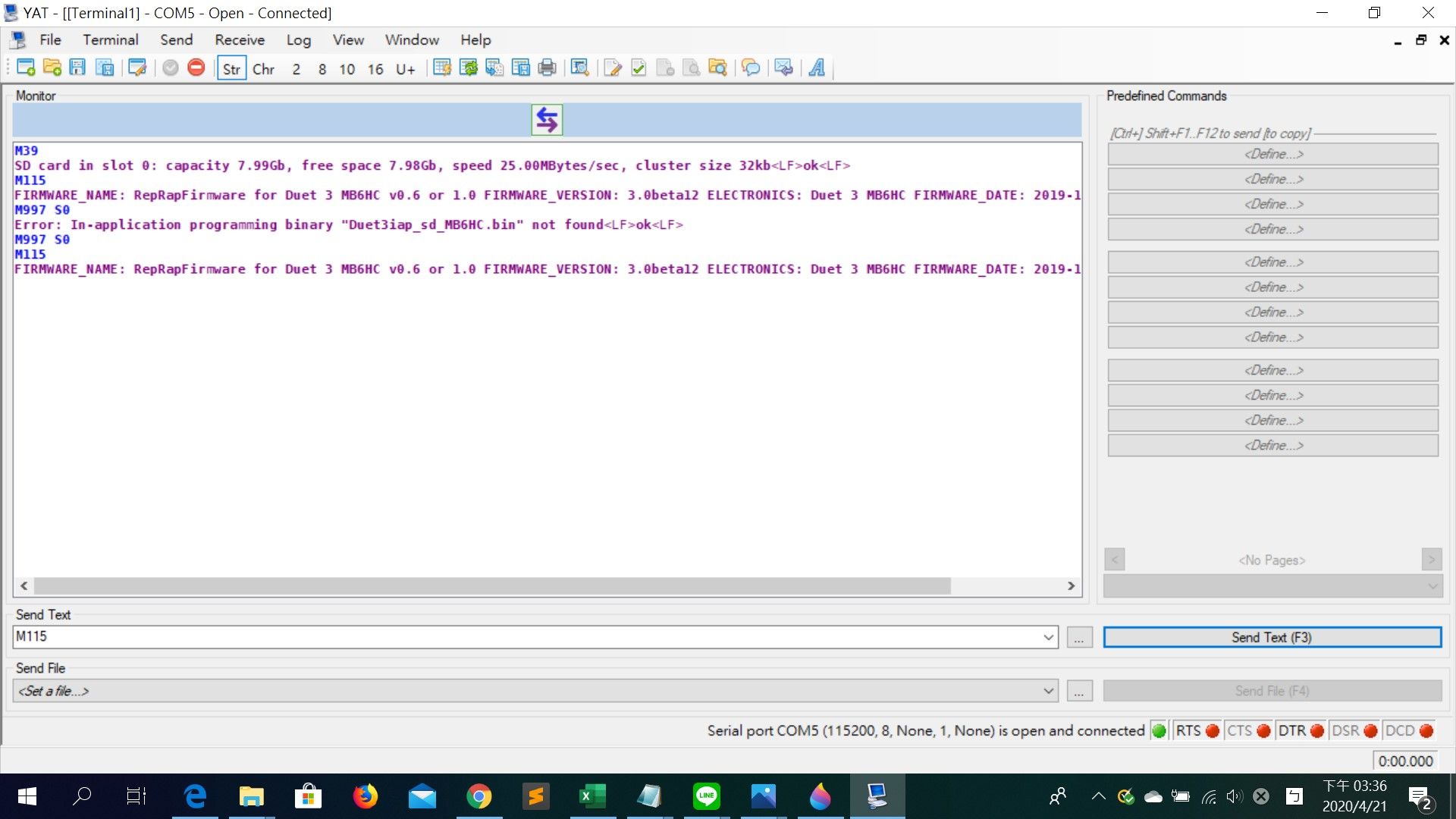Switch radix to octal 8
Image resolution: width=1456 pixels, height=819 pixels.
click(x=322, y=68)
